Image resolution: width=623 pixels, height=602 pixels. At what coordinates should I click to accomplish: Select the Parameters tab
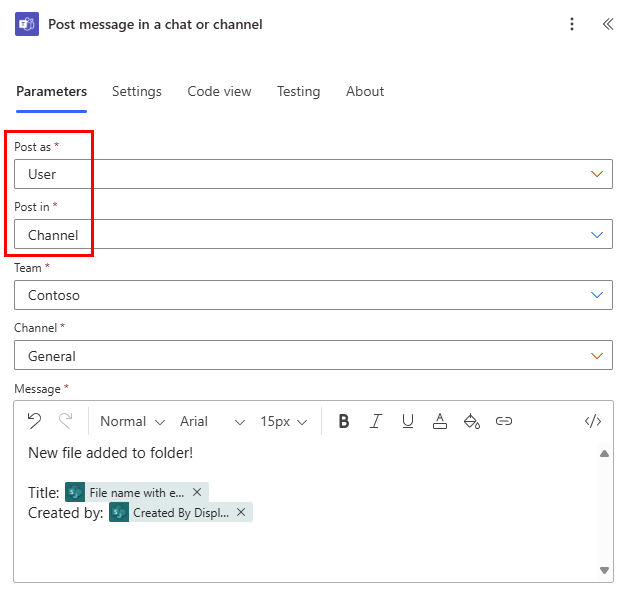(x=52, y=92)
